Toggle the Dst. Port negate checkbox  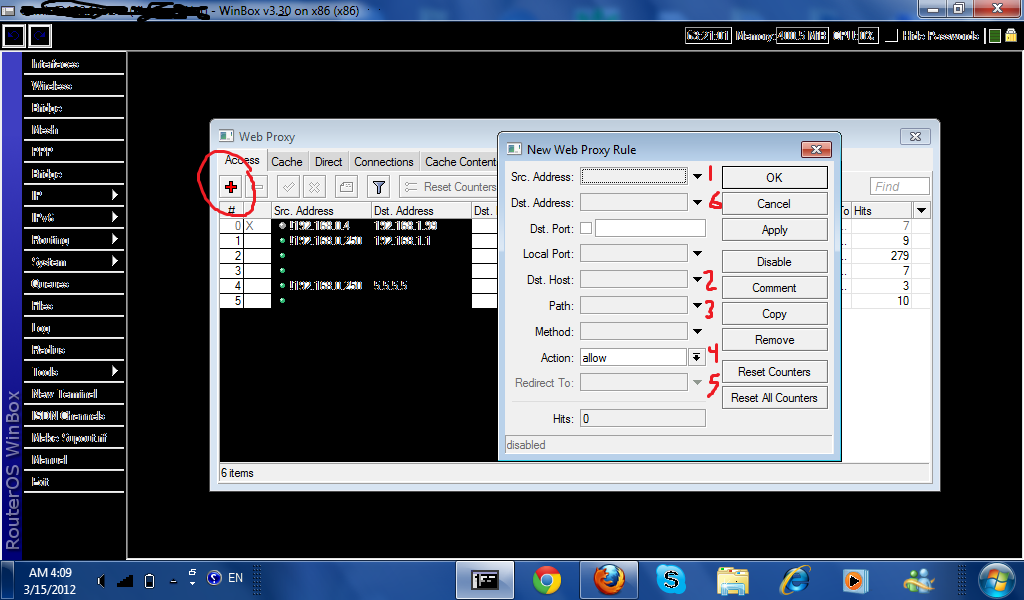(586, 228)
